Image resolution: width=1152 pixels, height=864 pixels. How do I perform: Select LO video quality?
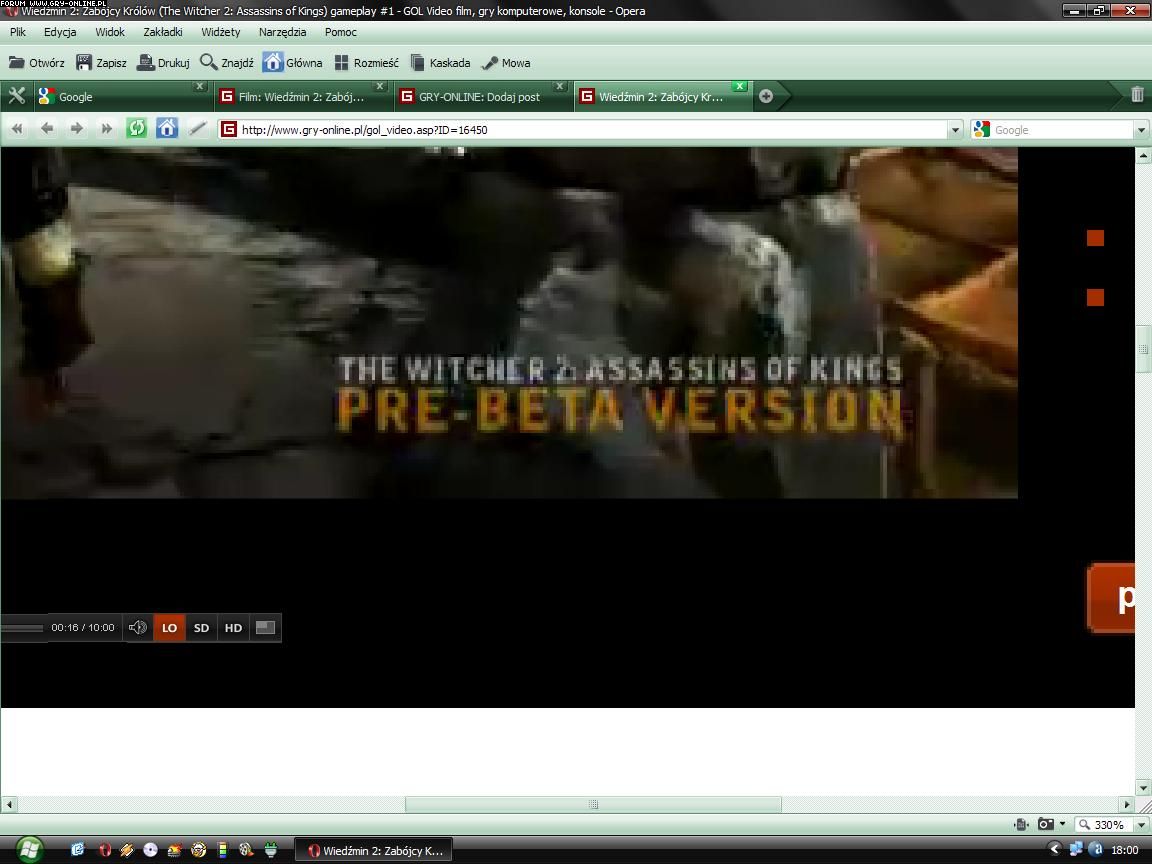(x=169, y=628)
